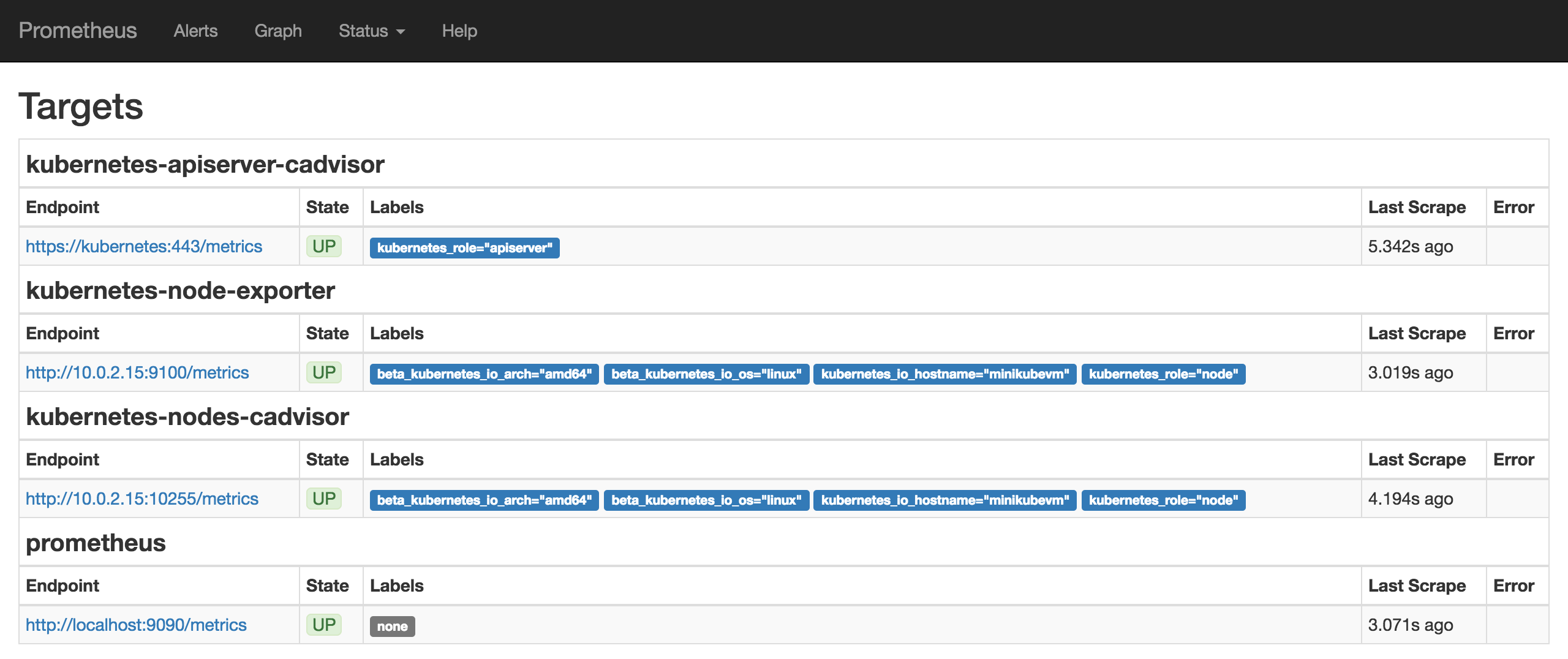This screenshot has height=659, width=1568.
Task: Click the Last Scrape header under prometheus
Action: pos(1417,586)
